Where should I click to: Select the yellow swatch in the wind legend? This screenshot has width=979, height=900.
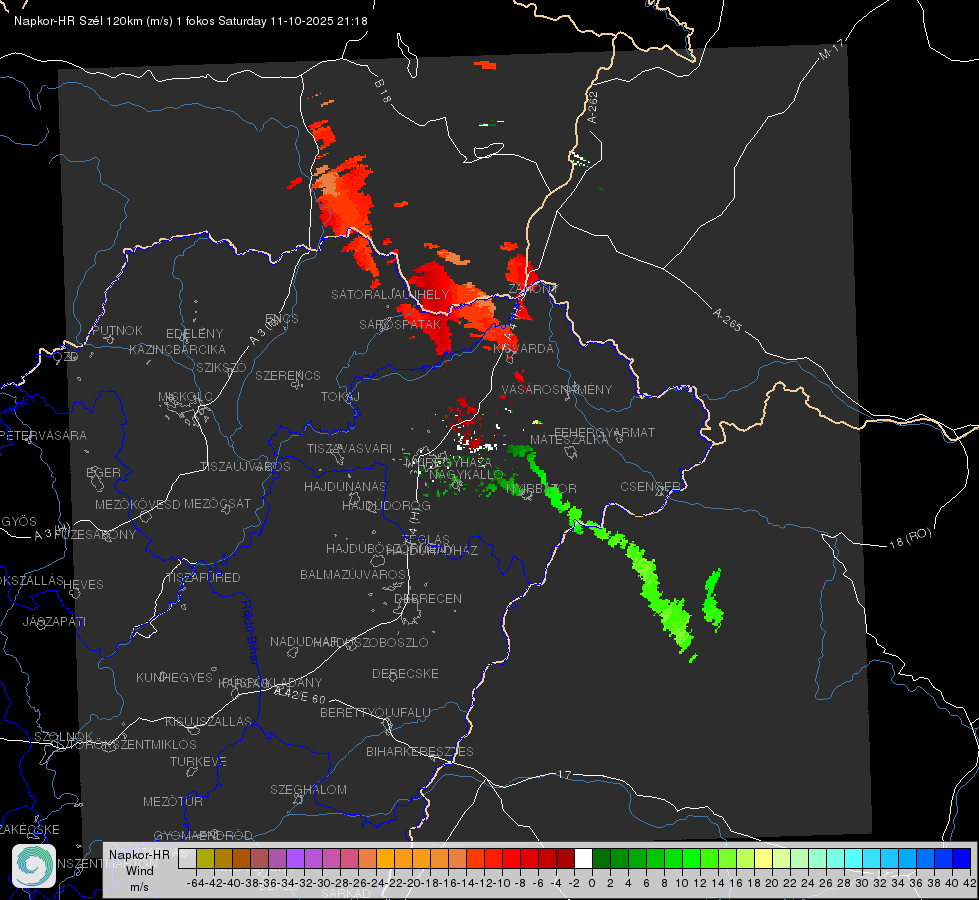click(764, 858)
